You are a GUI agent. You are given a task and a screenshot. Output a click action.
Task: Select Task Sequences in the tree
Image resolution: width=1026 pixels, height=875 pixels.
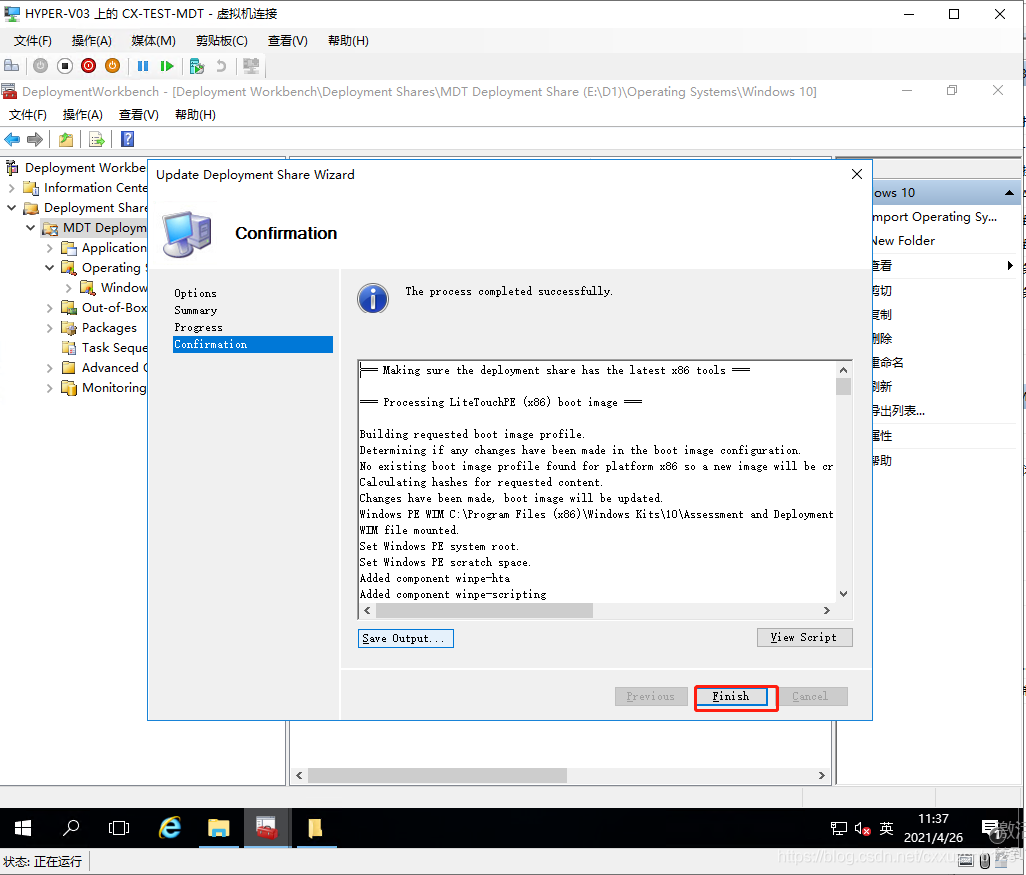(114, 348)
